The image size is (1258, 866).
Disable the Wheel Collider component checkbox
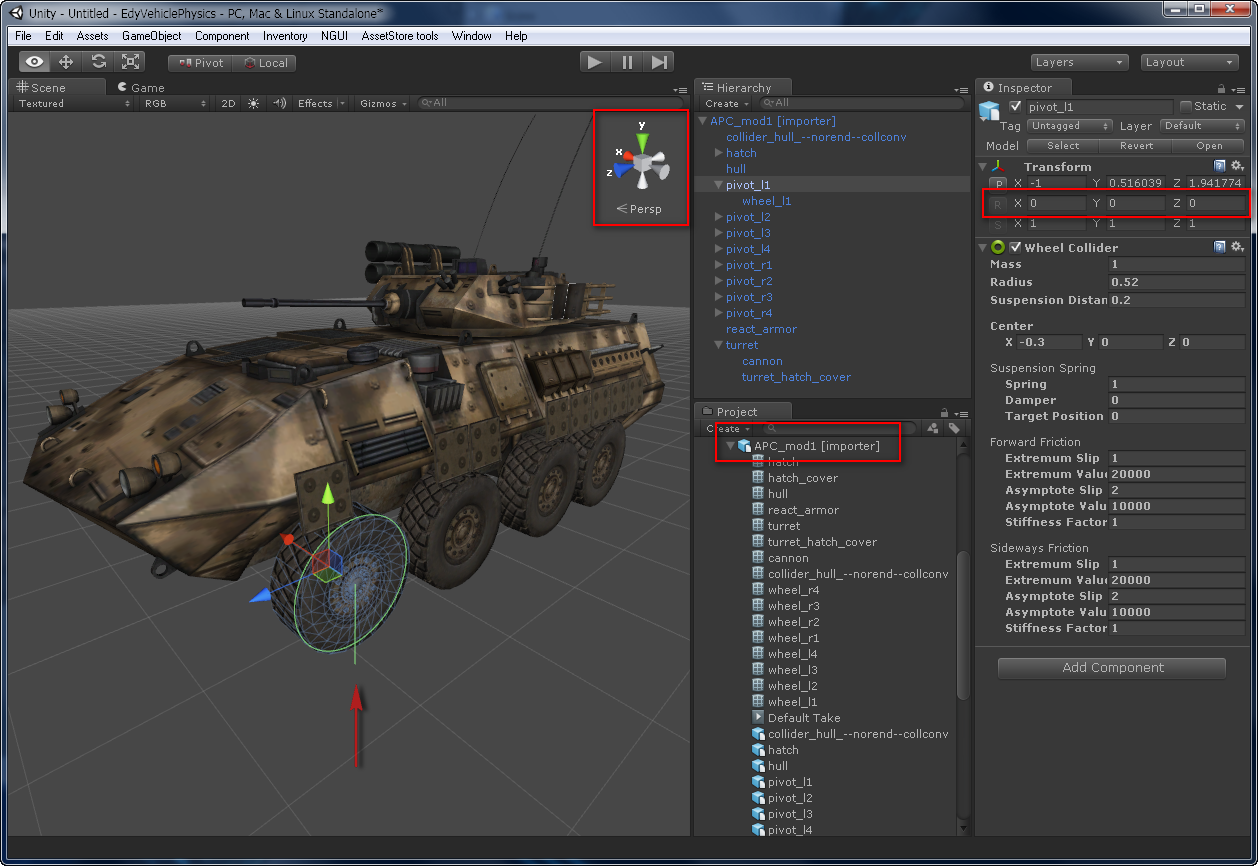pos(1016,247)
